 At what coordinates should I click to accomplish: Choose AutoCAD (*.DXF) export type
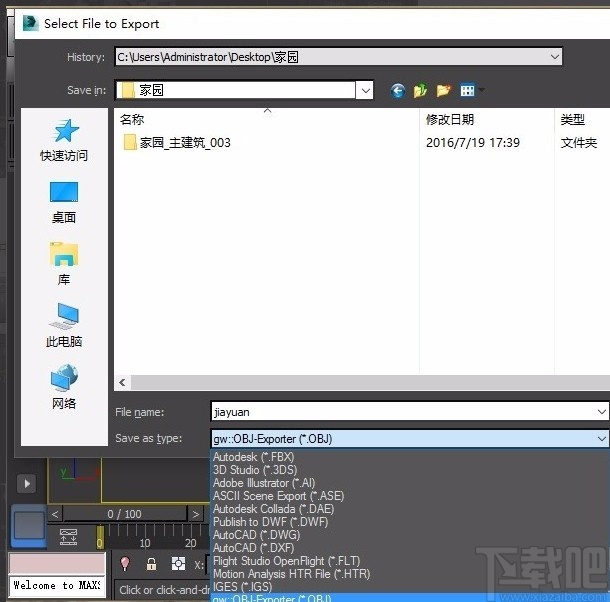click(410, 548)
